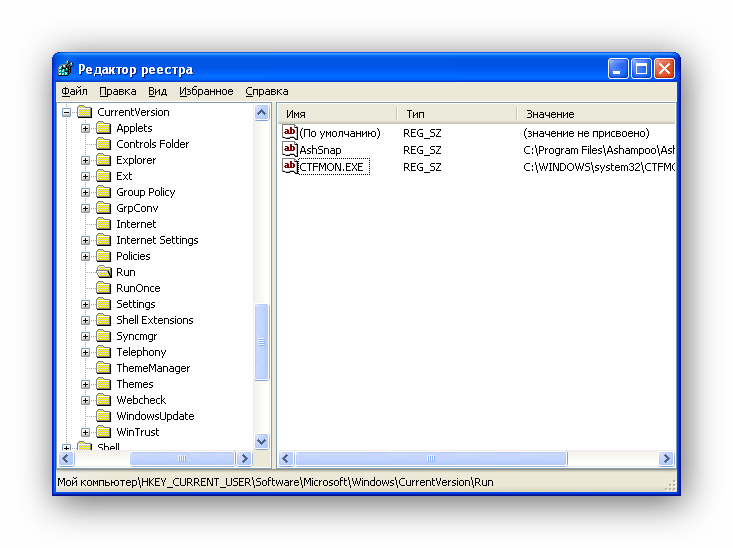Image resolution: width=733 pixels, height=548 pixels.
Task: Click the Policies folder icon
Action: 103,256
